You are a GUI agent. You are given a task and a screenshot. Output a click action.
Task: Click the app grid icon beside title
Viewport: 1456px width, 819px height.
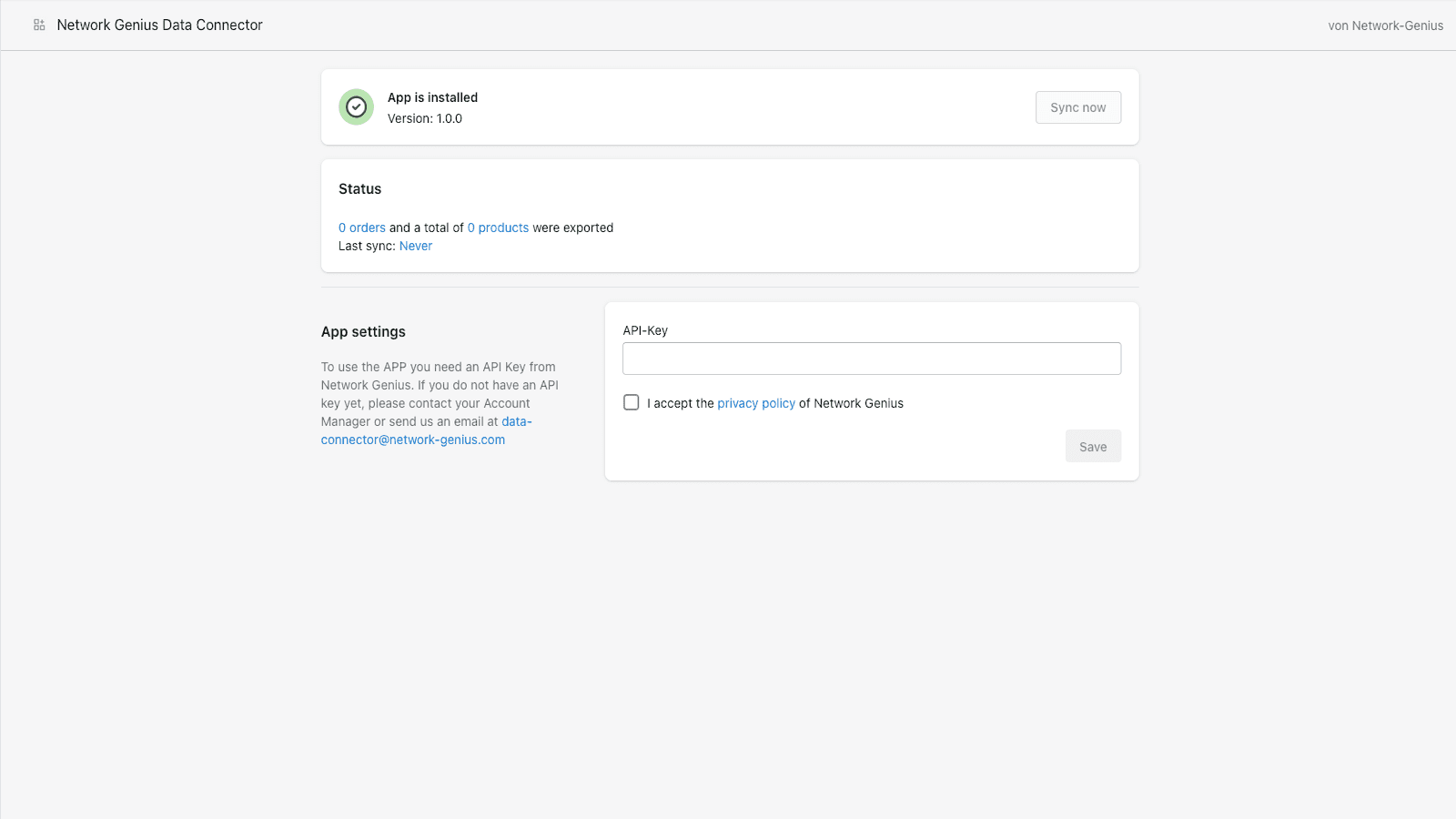coord(39,25)
